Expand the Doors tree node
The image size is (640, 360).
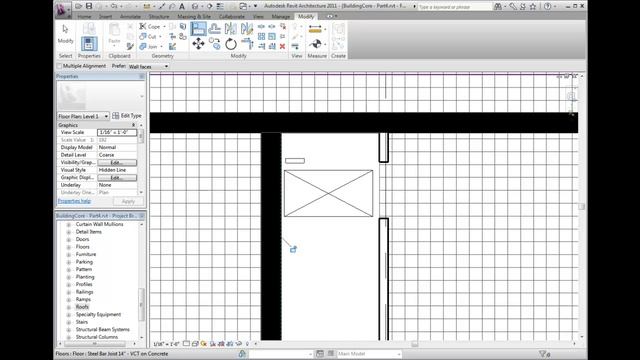[69, 240]
